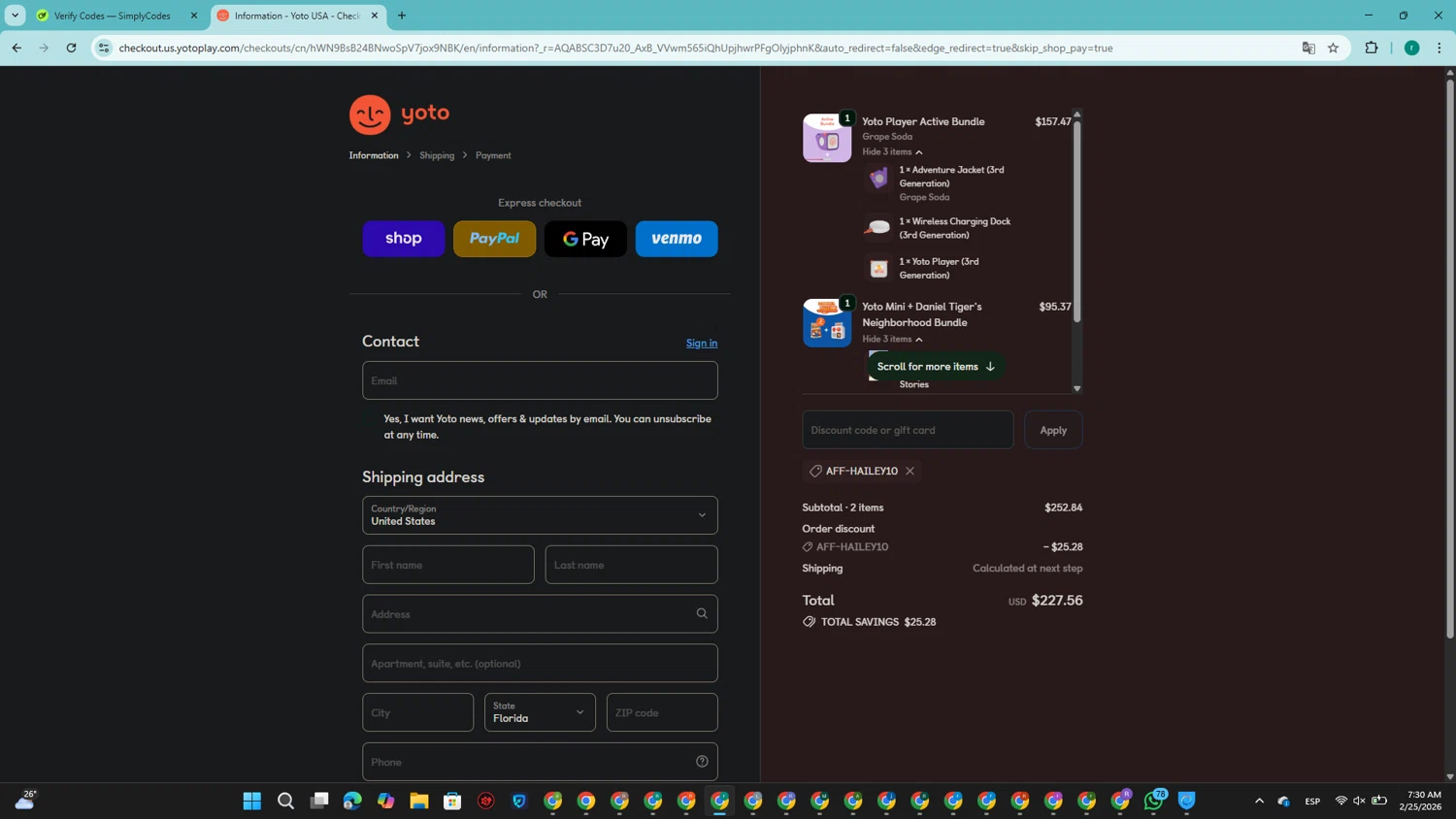Click the translate page icon
Viewport: 1456px width, 819px height.
(x=1308, y=48)
